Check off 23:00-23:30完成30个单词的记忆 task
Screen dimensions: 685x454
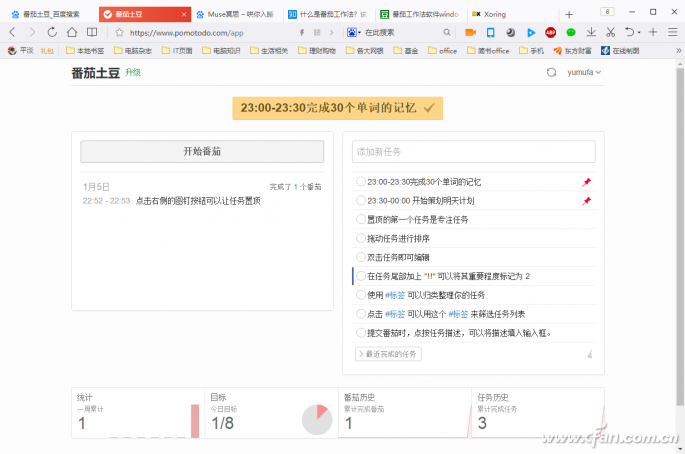tap(360, 181)
